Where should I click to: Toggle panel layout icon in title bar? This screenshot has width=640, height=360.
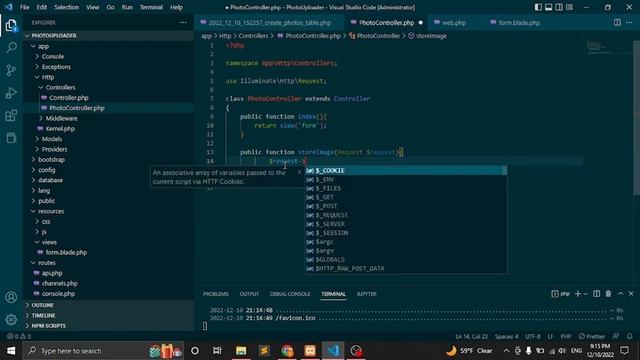pos(549,7)
